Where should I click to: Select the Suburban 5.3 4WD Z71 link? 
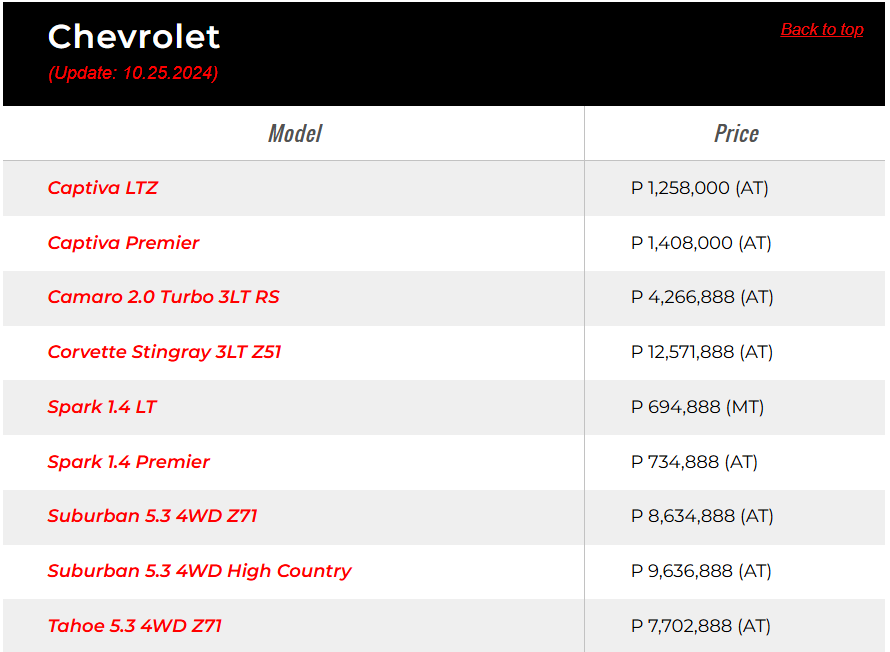click(x=153, y=516)
